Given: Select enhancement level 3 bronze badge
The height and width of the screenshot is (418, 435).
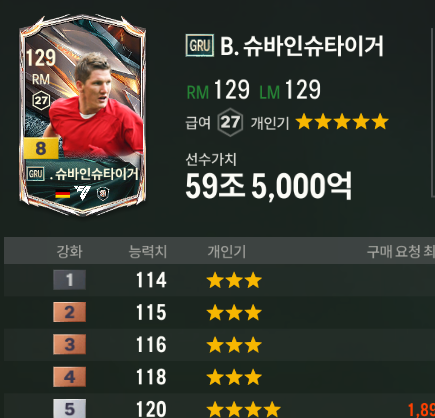Looking at the screenshot, I should click(69, 344).
